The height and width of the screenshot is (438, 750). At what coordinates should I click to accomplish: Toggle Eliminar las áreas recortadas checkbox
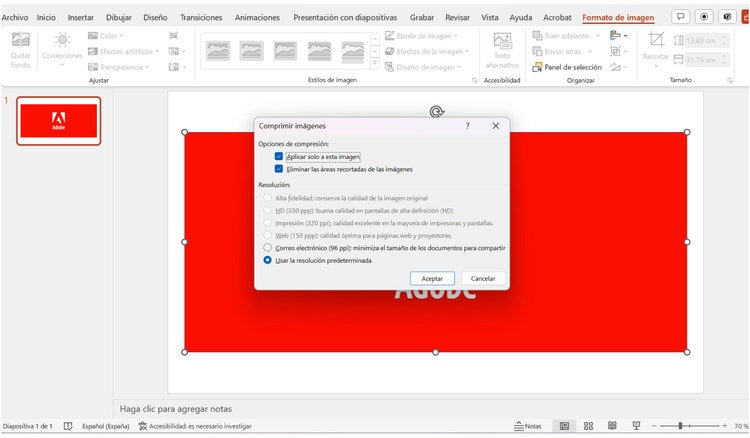[x=279, y=169]
